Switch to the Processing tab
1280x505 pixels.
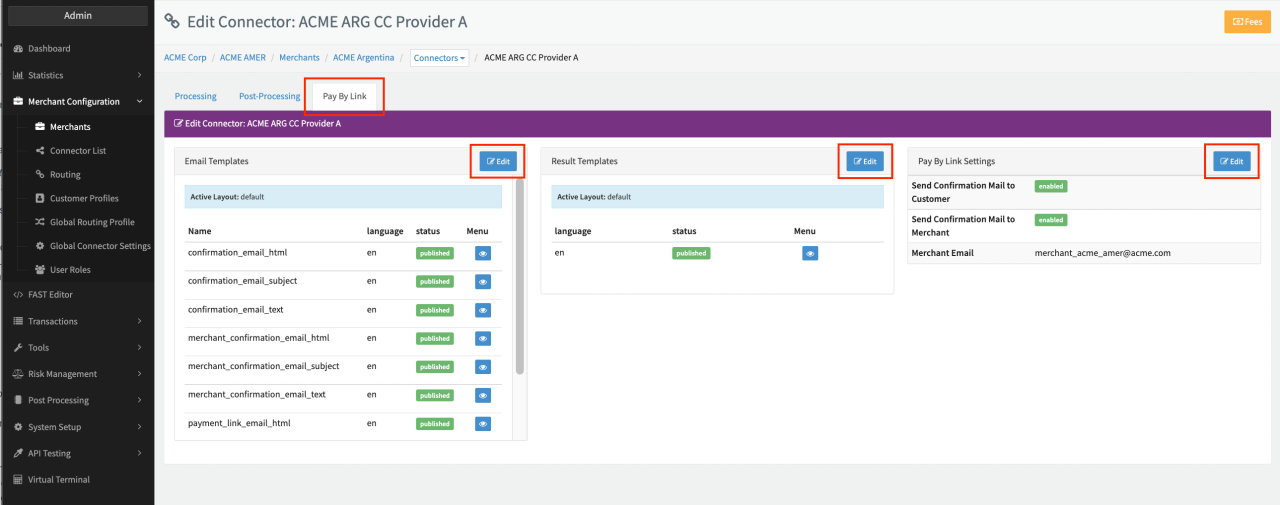tap(195, 96)
